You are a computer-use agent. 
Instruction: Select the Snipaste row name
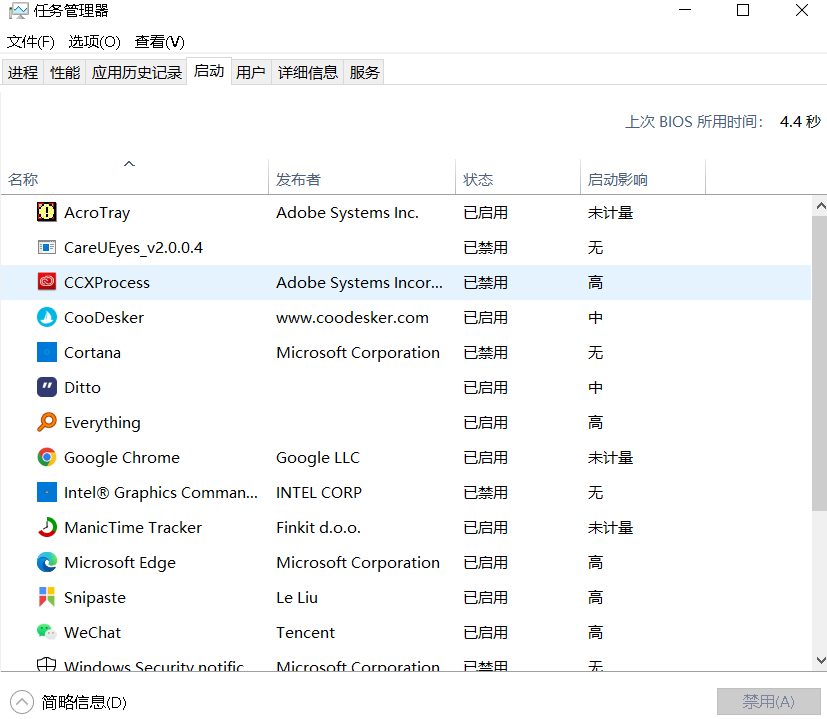pos(95,598)
